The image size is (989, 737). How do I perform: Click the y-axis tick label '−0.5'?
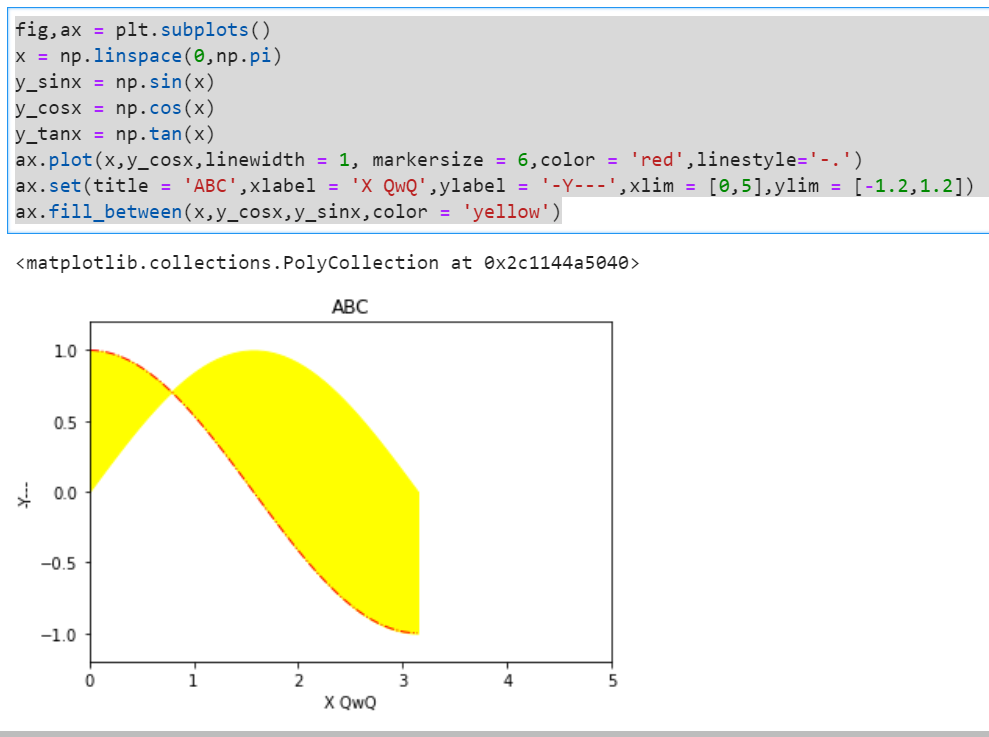(59, 563)
